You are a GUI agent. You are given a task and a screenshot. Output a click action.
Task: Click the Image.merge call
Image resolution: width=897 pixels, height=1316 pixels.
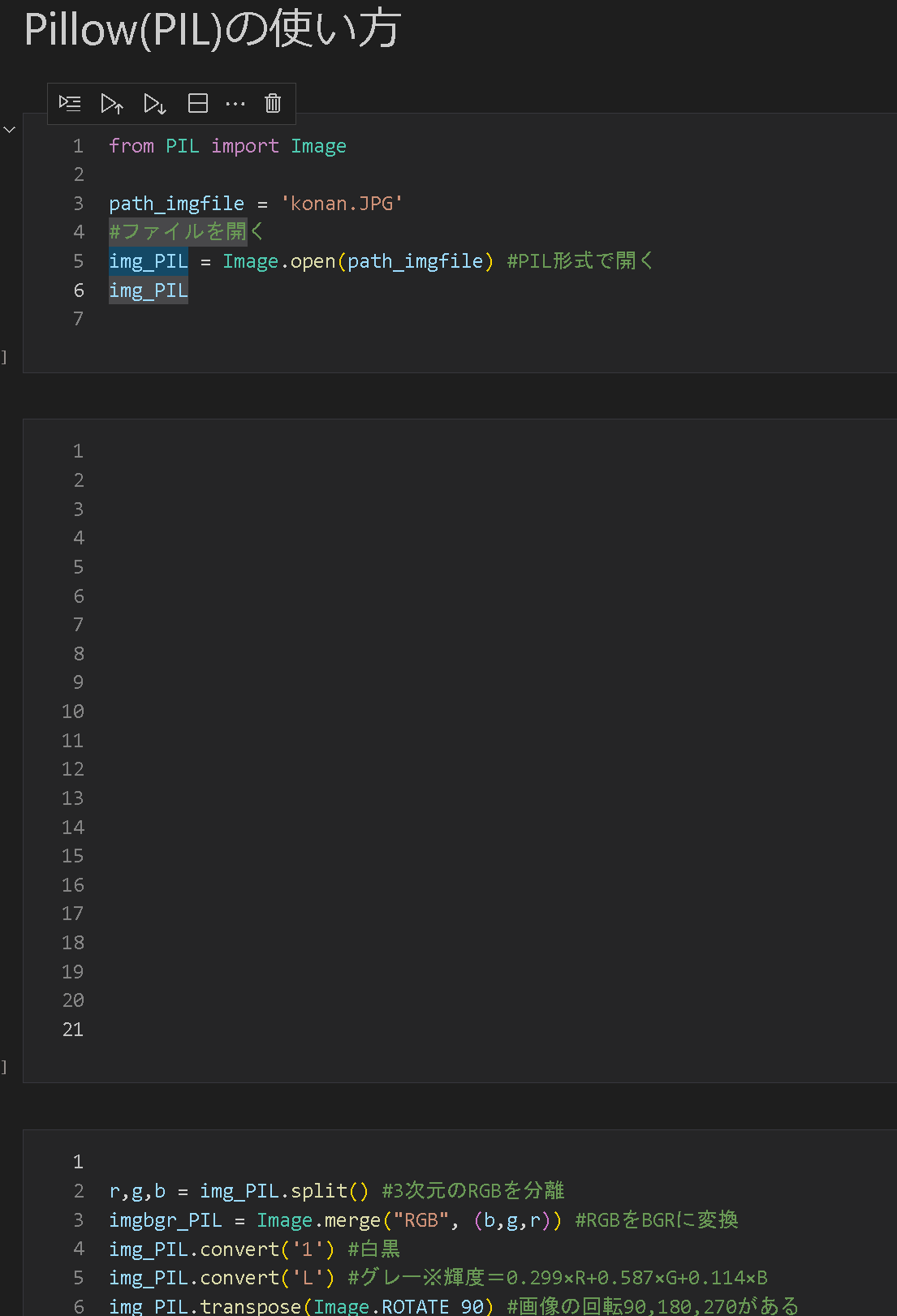coord(319,1220)
